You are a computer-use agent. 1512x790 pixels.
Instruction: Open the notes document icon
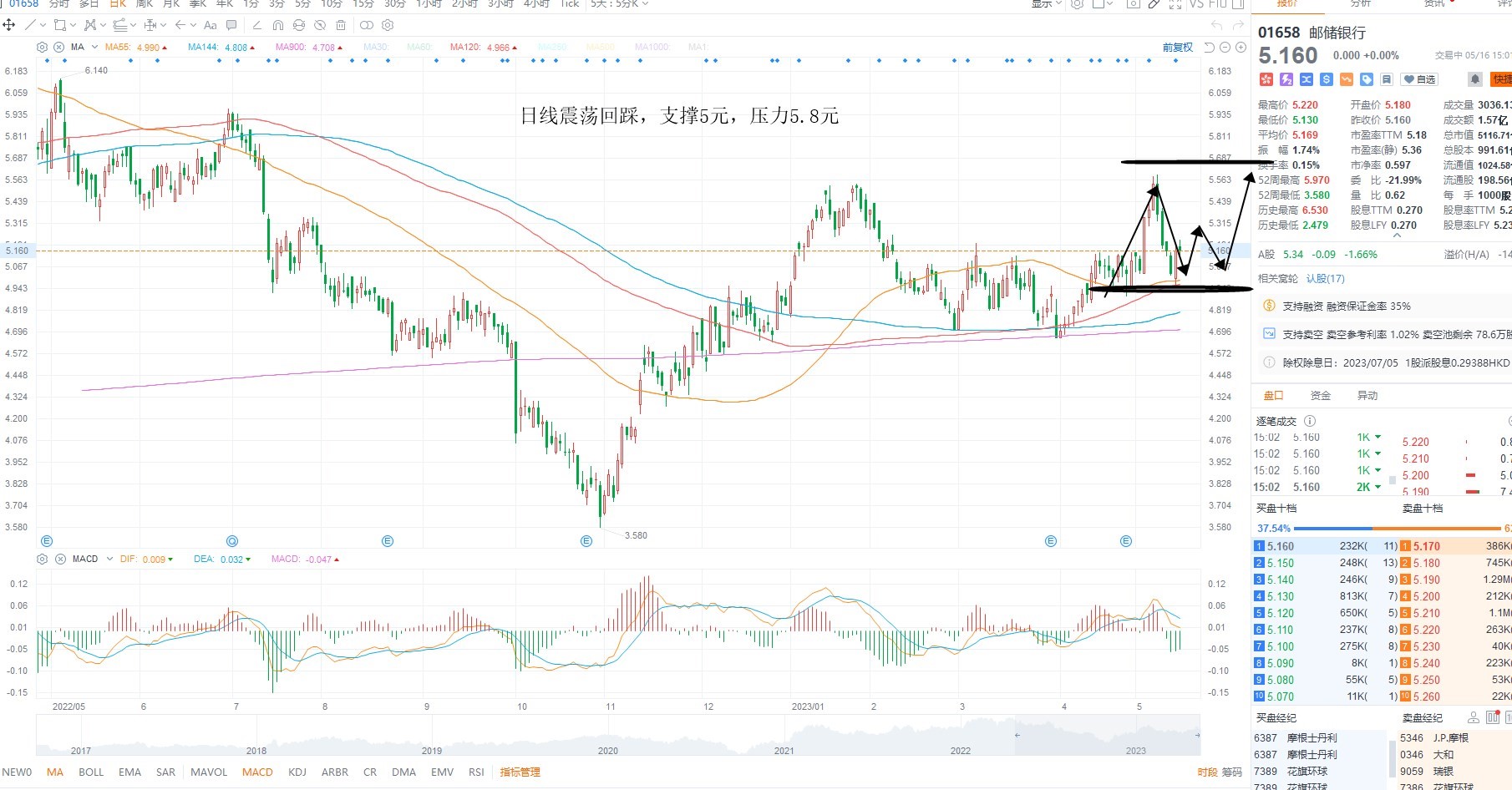[1387, 79]
